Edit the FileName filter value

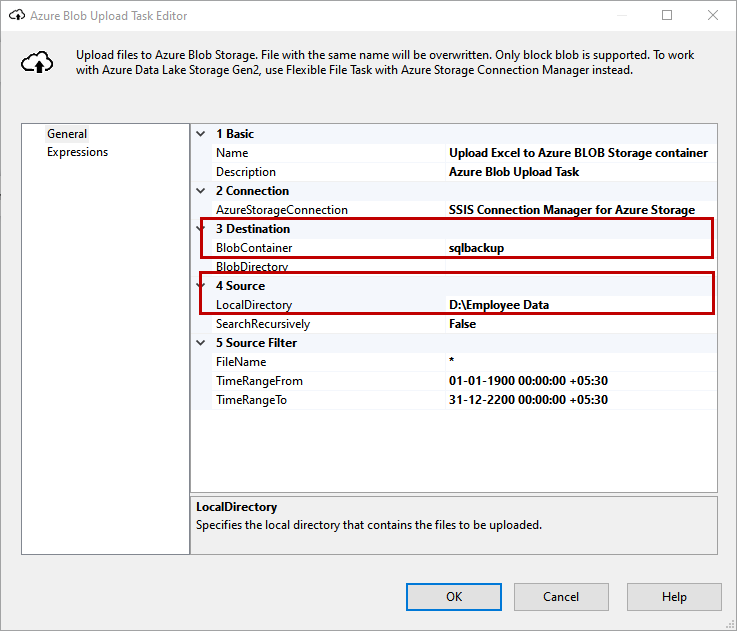[x=578, y=362]
